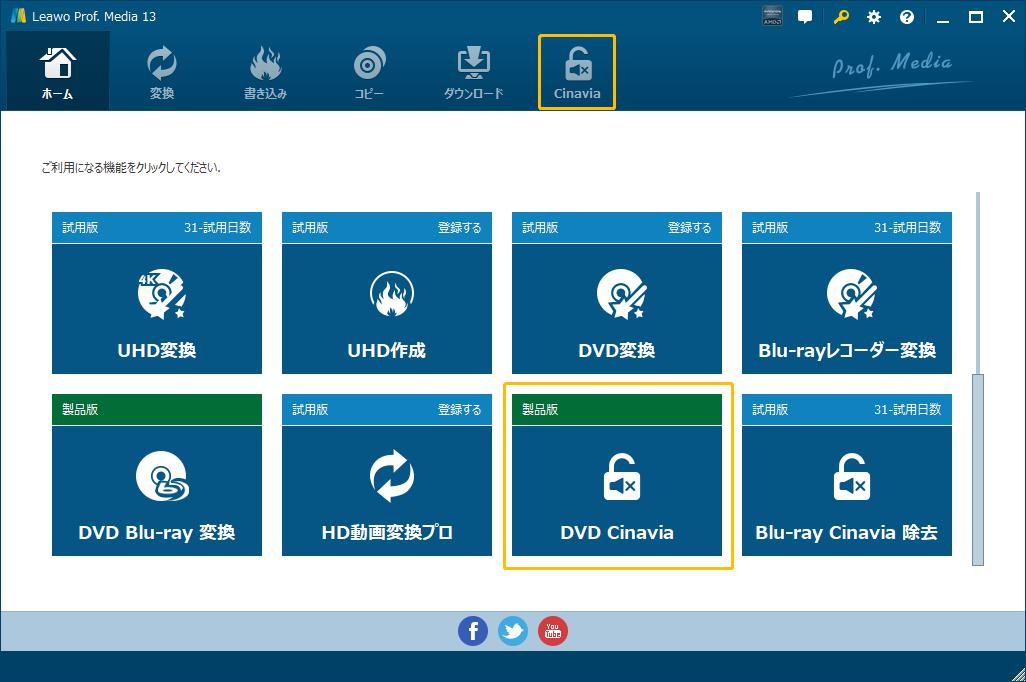
Task: Launch the UHD変換 module icon
Action: coord(162,294)
